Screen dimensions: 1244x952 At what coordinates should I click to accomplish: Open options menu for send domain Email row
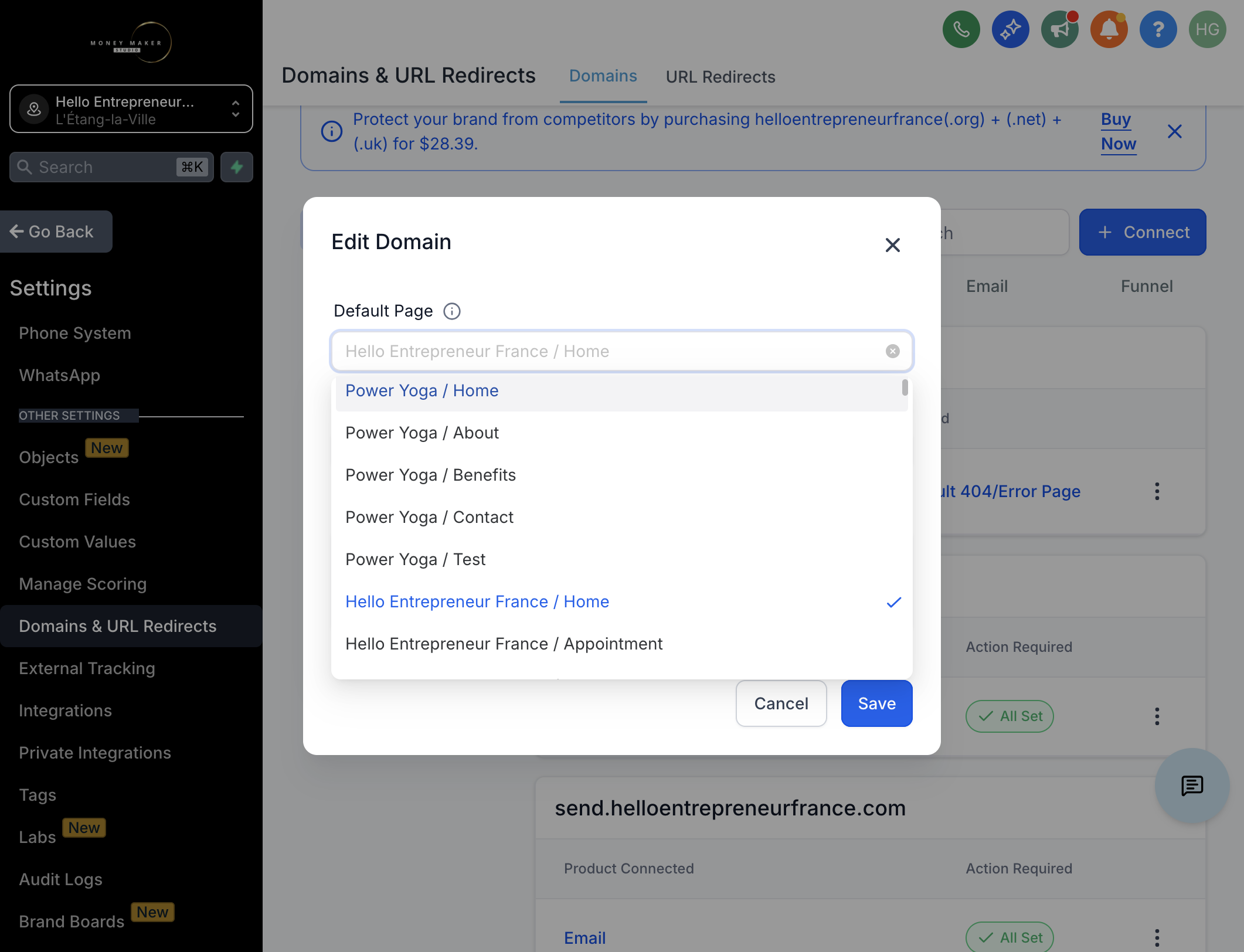[x=1157, y=938]
